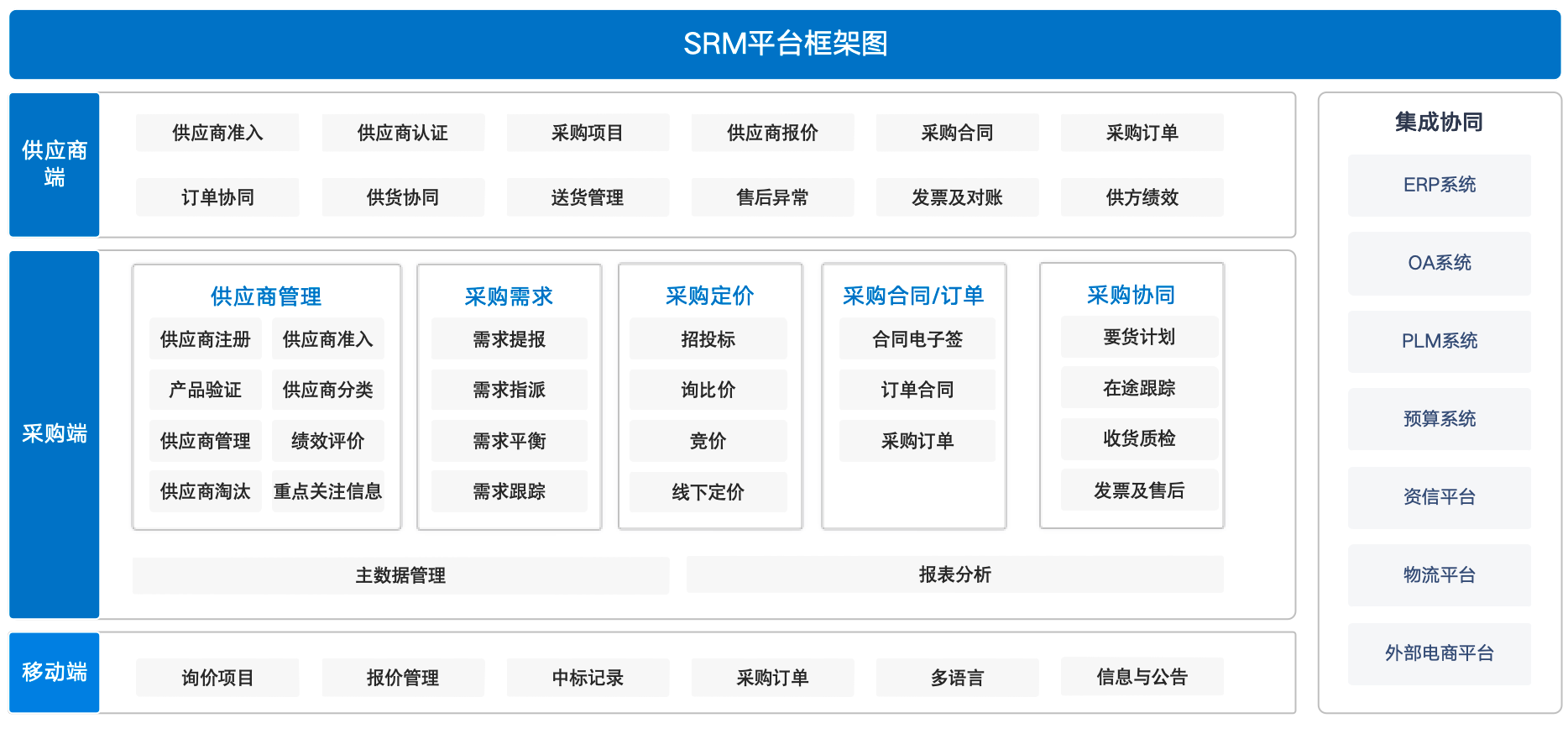Open 供应商准入 under the 供应商管理 group
Screen dimensions: 1568x734
coord(328,339)
